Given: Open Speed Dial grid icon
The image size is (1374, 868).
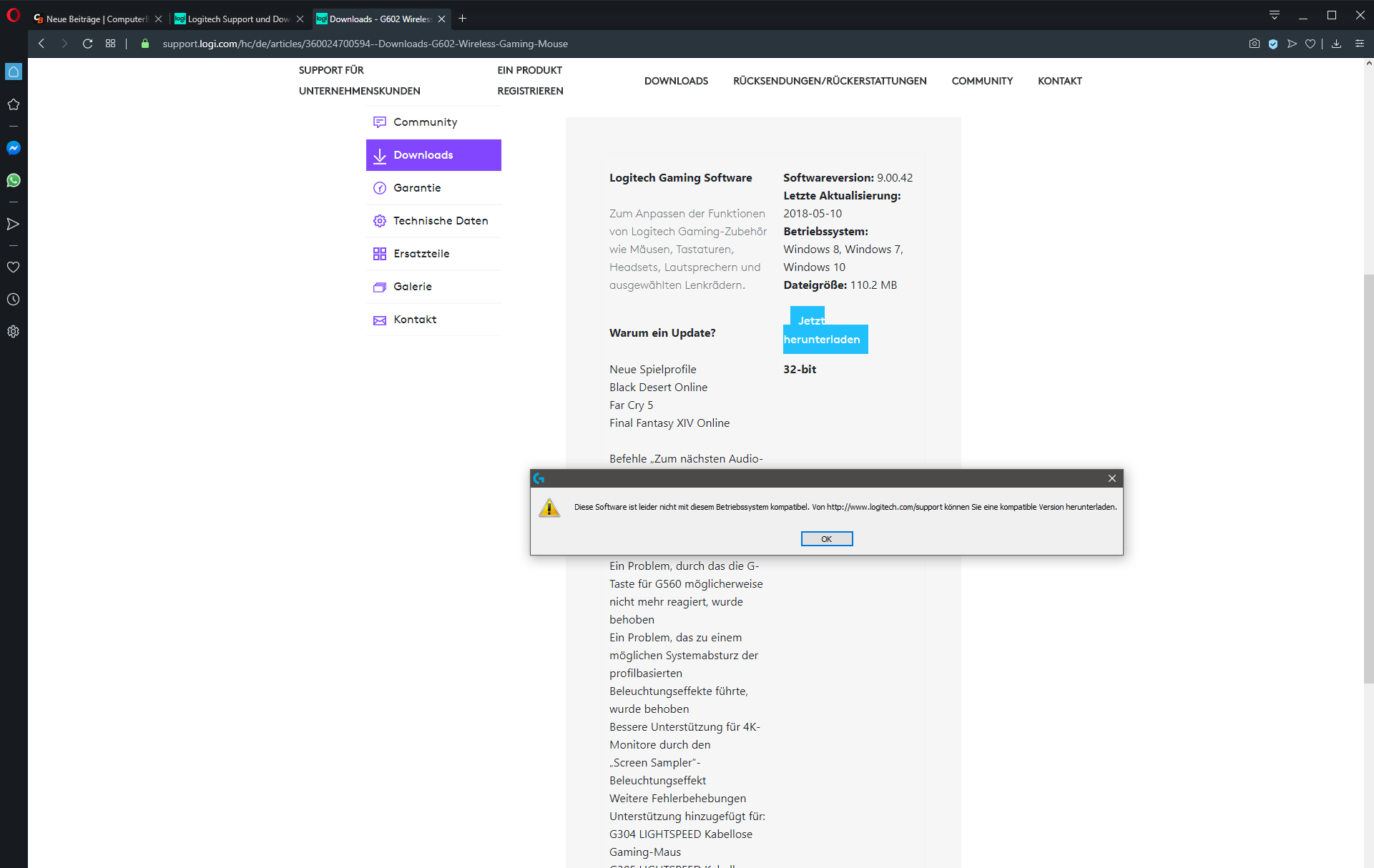Looking at the screenshot, I should click(110, 44).
